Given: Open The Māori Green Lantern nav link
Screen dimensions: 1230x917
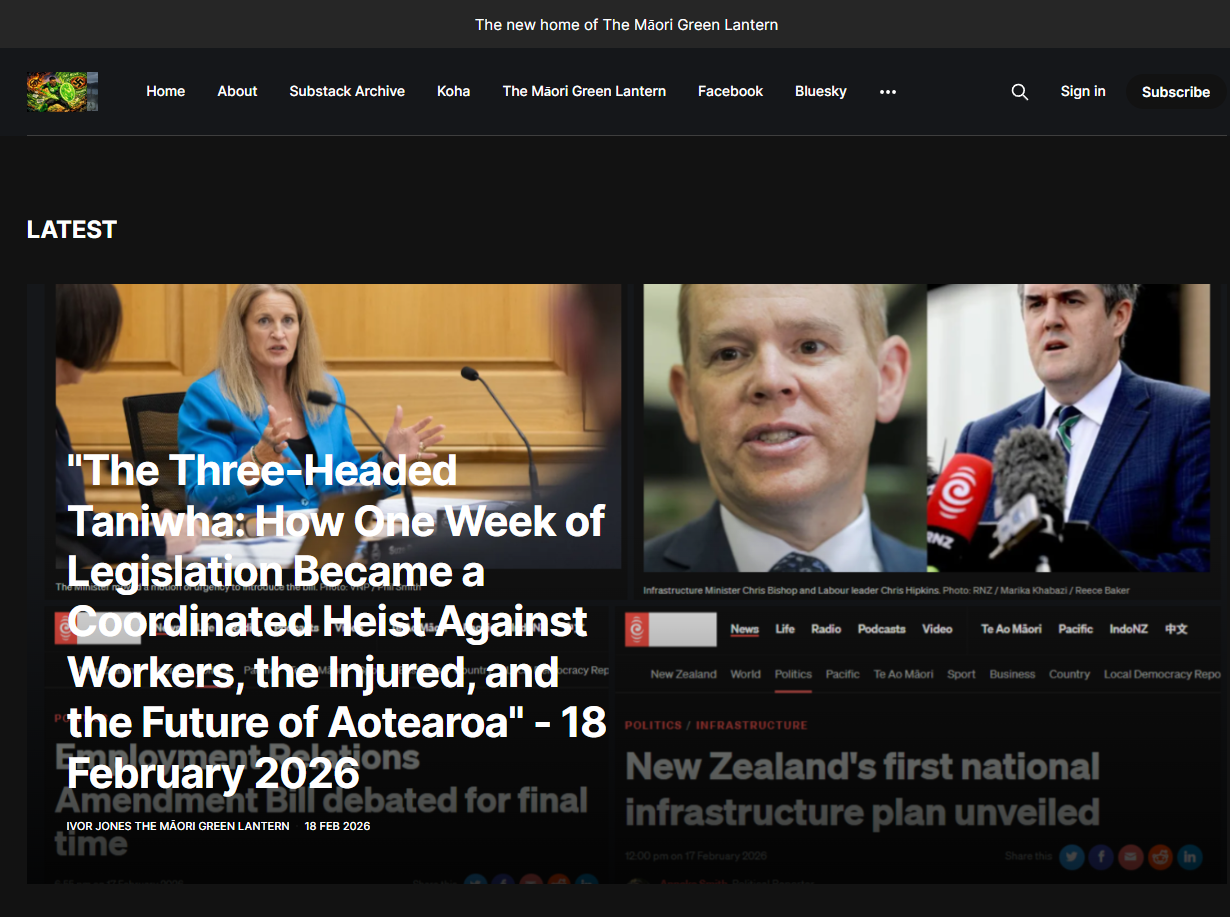Looking at the screenshot, I should [x=584, y=91].
